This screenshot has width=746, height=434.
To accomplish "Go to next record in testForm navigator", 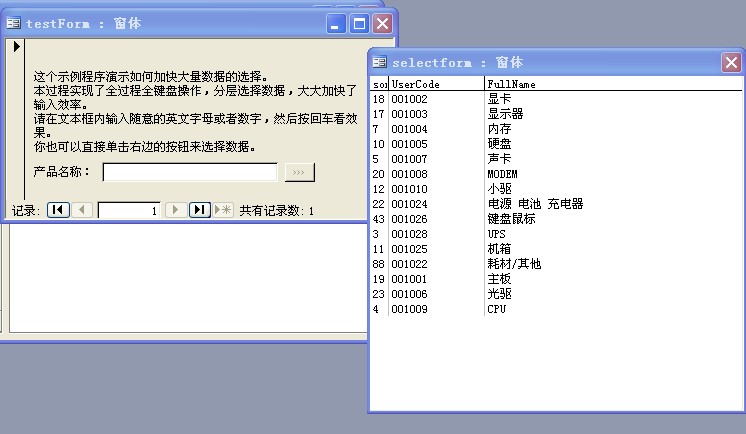I will coord(176,210).
